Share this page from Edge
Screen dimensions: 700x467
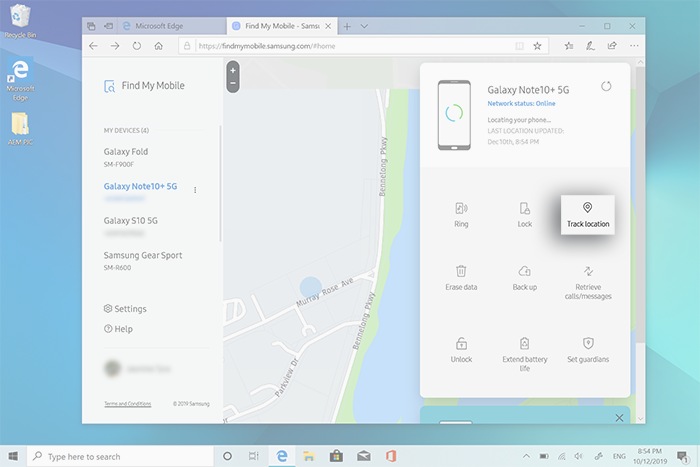pyautogui.click(x=612, y=46)
